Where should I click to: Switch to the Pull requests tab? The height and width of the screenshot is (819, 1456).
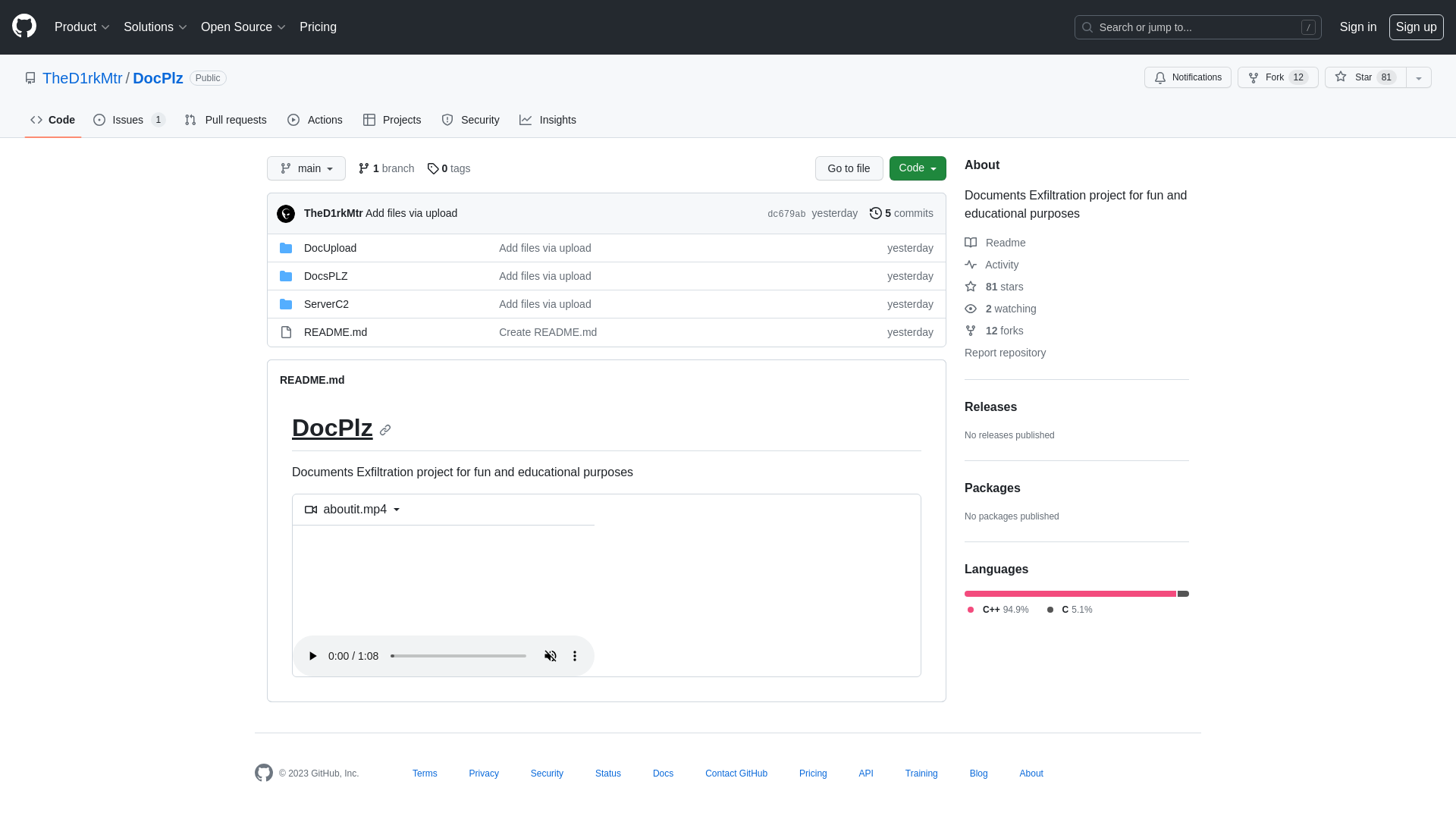225,120
